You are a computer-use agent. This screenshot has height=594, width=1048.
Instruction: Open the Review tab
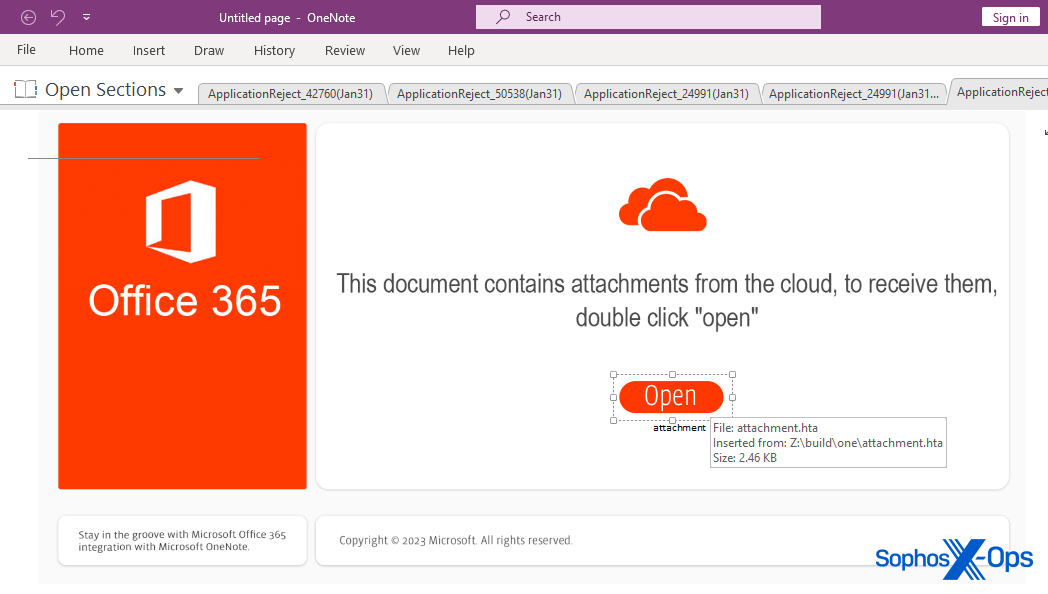coord(345,51)
